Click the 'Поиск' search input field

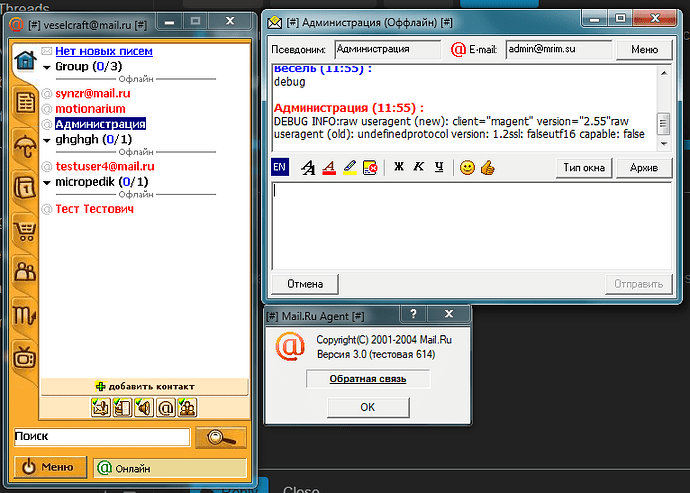point(102,437)
